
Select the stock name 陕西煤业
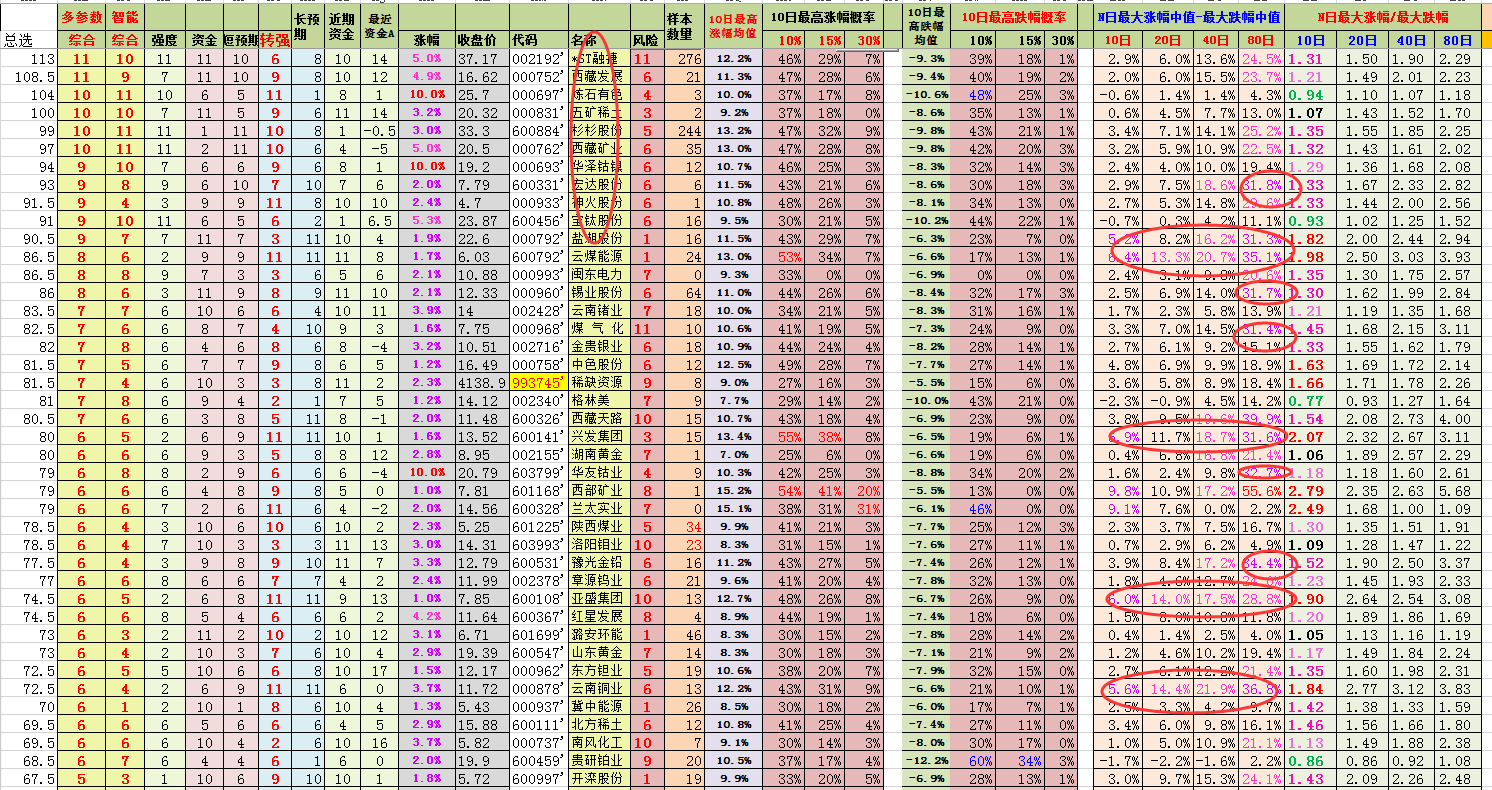[598, 527]
